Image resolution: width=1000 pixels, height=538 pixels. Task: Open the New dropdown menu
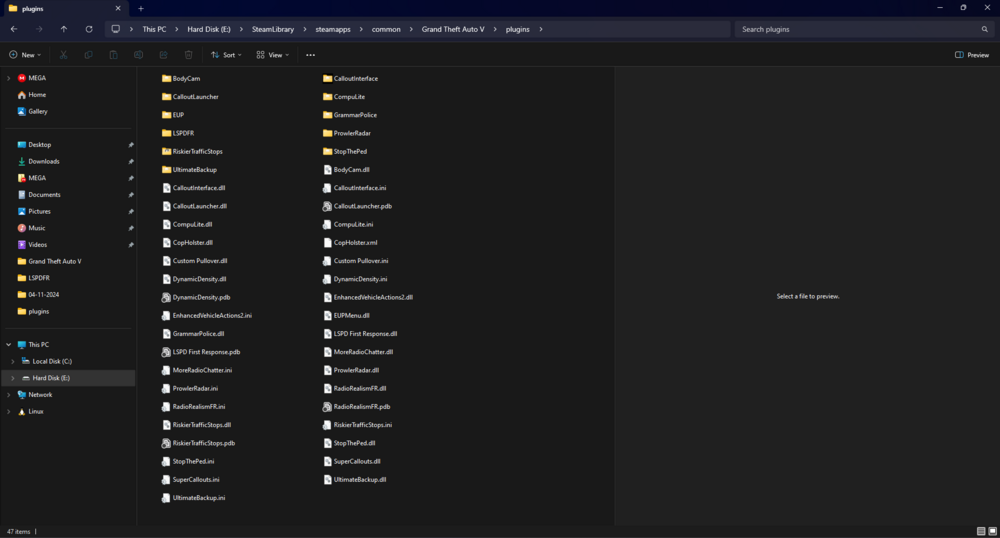25,55
